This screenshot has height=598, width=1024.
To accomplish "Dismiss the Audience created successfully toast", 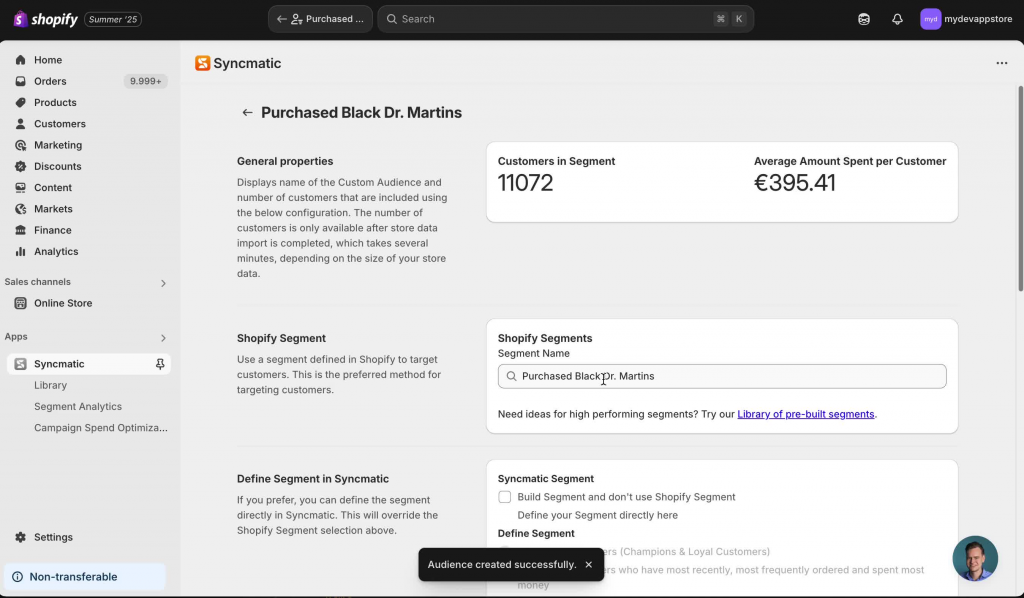I will pyautogui.click(x=588, y=565).
